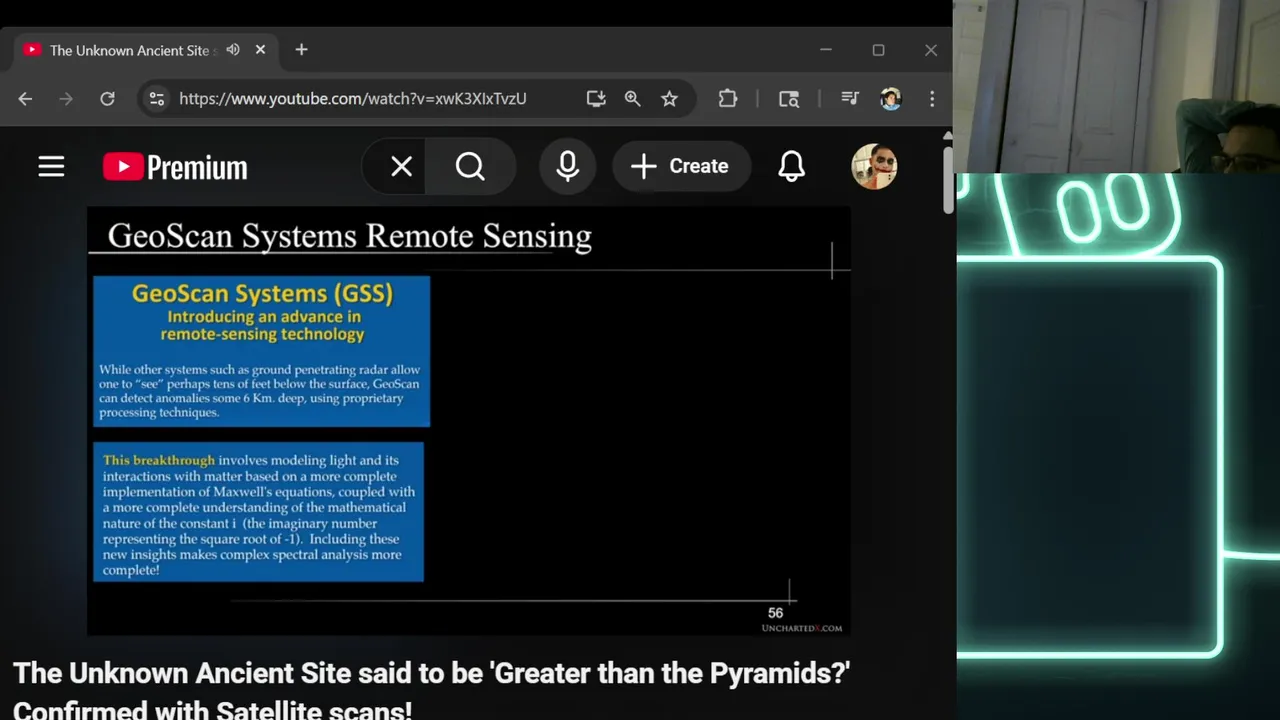Open a new browser tab
The height and width of the screenshot is (720, 1280).
[301, 50]
